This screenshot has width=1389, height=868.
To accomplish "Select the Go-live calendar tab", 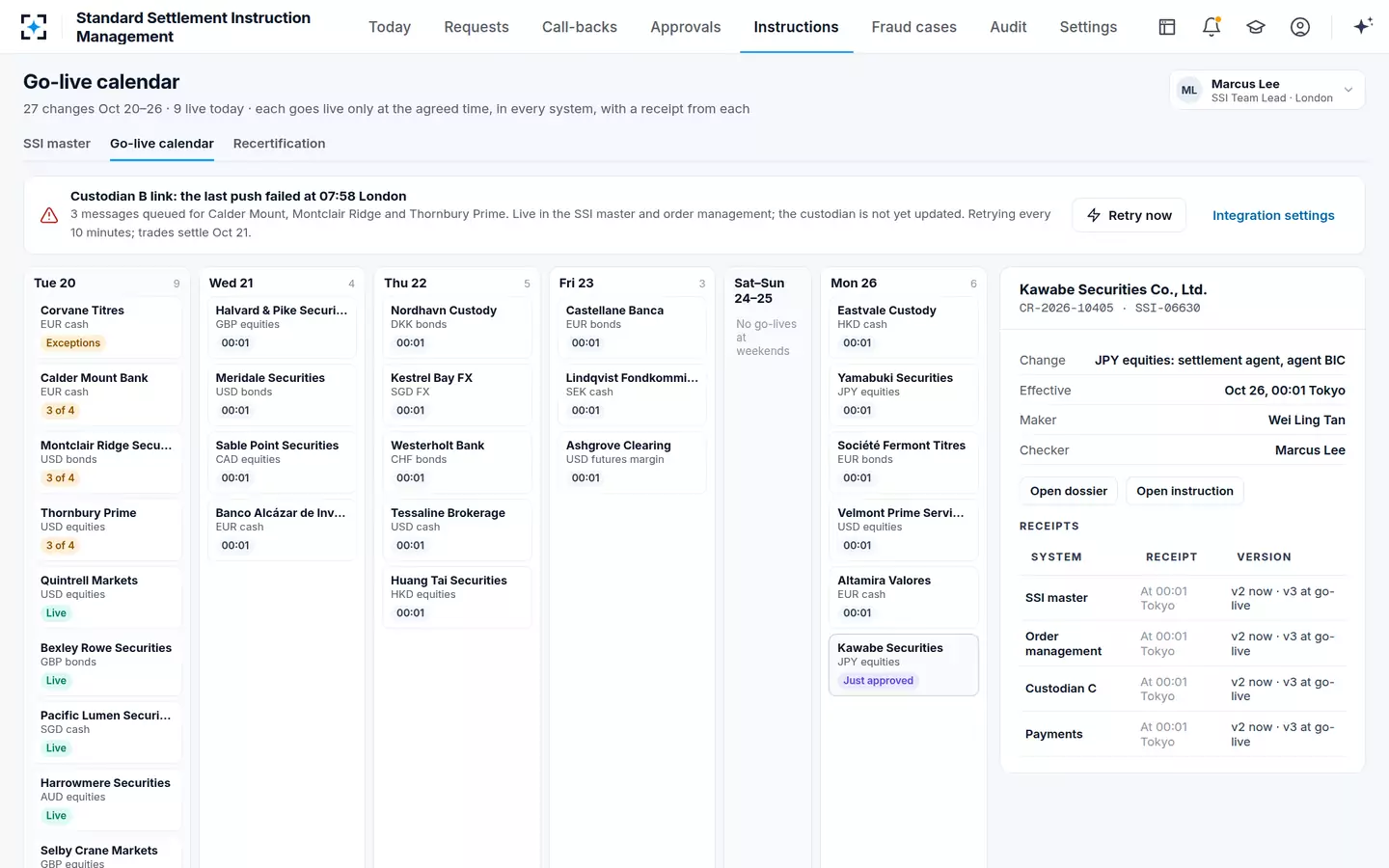I will pyautogui.click(x=162, y=144).
